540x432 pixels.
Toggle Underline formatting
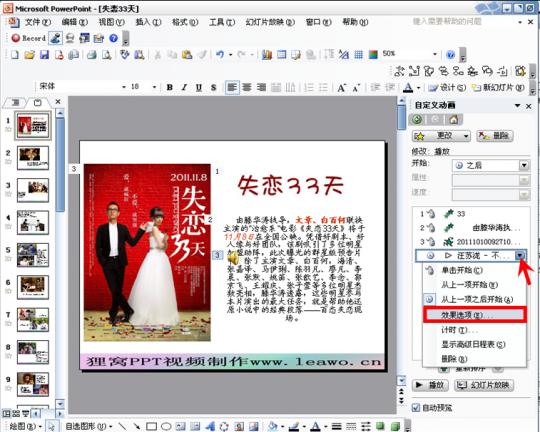click(x=199, y=87)
